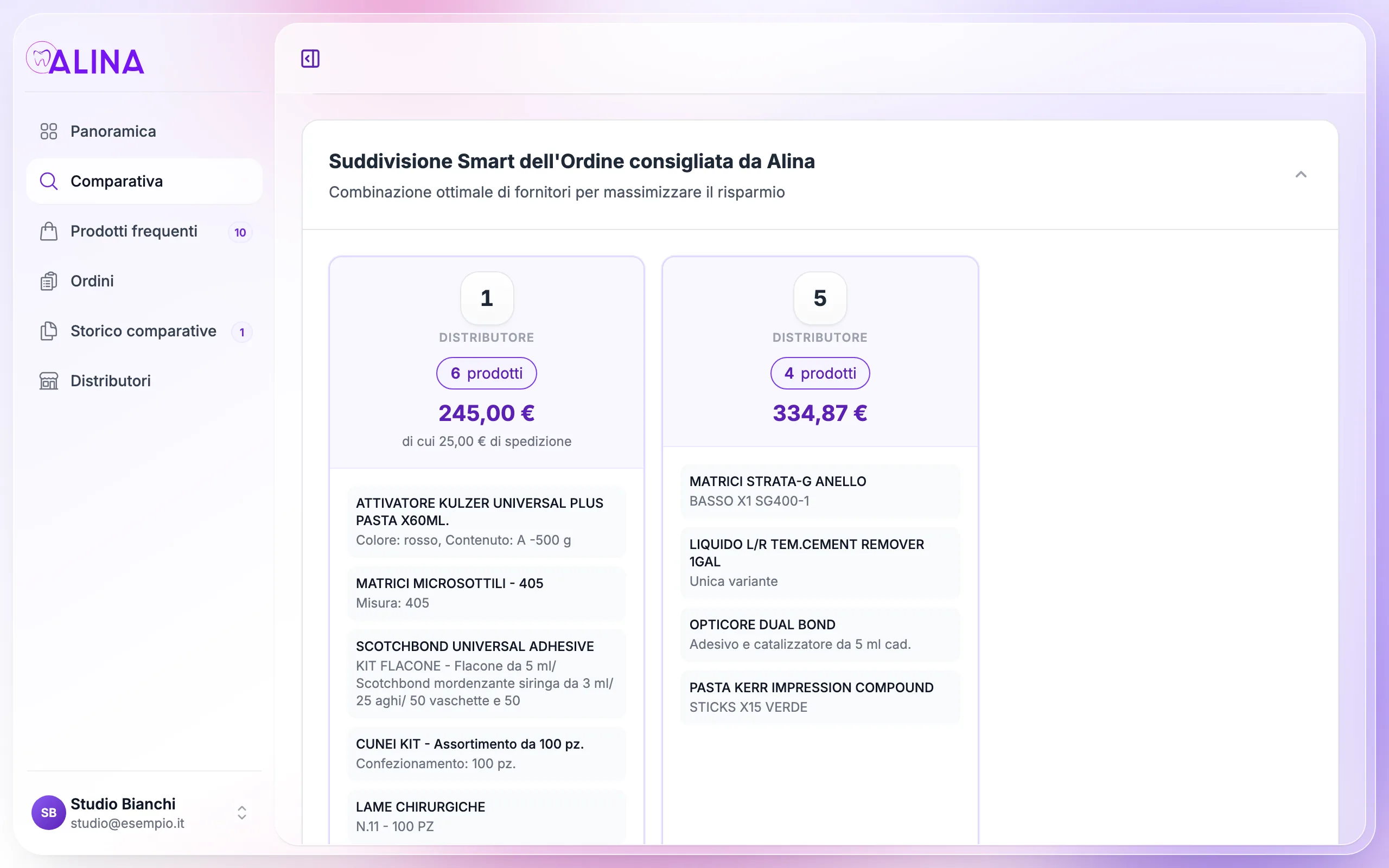Screen dimensions: 1389x868
Task: Click the 'Combinazione ottimale di fornitori' subtitle
Action: point(557,192)
